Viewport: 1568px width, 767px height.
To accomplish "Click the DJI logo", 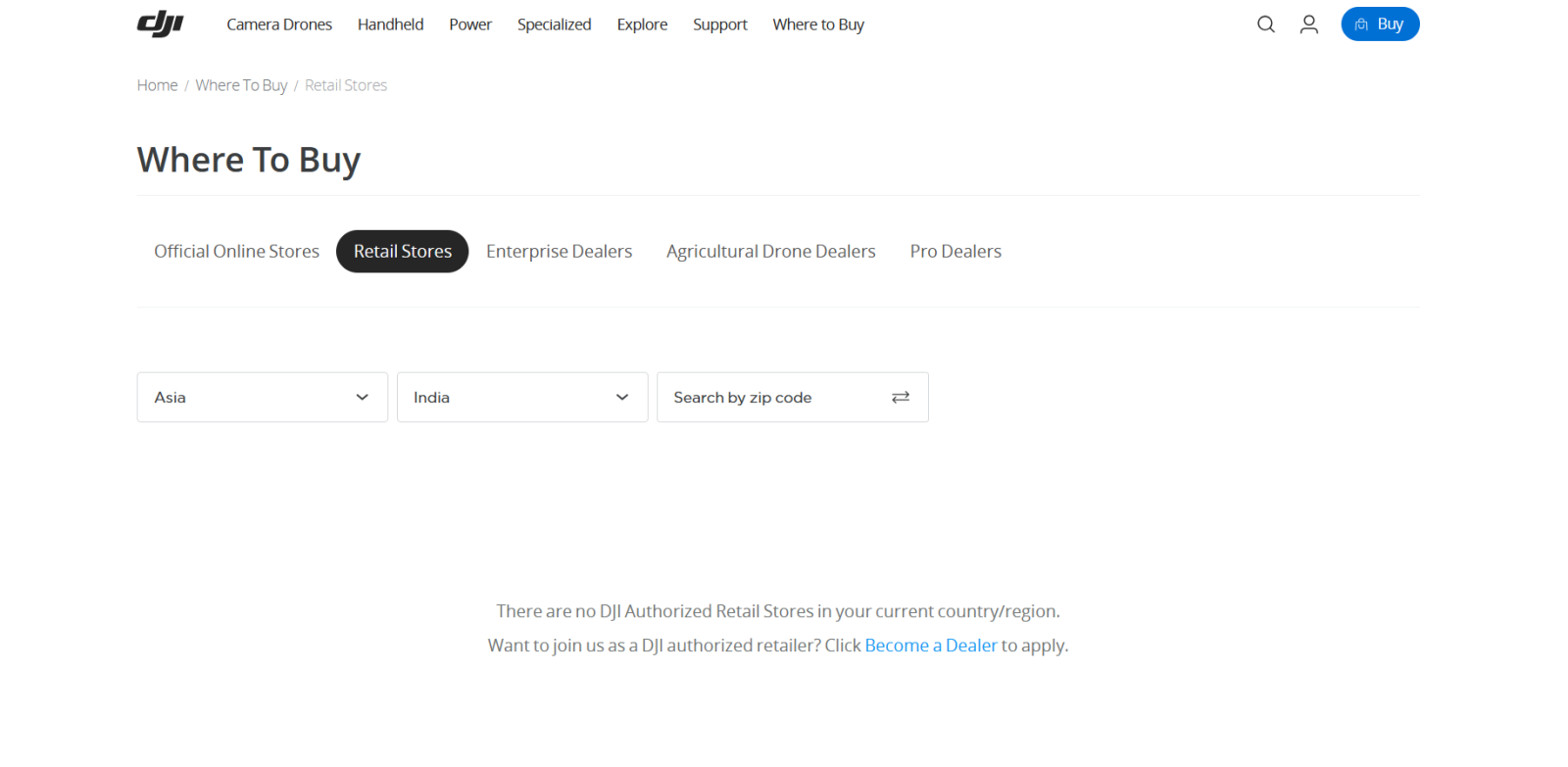I will 161,24.
